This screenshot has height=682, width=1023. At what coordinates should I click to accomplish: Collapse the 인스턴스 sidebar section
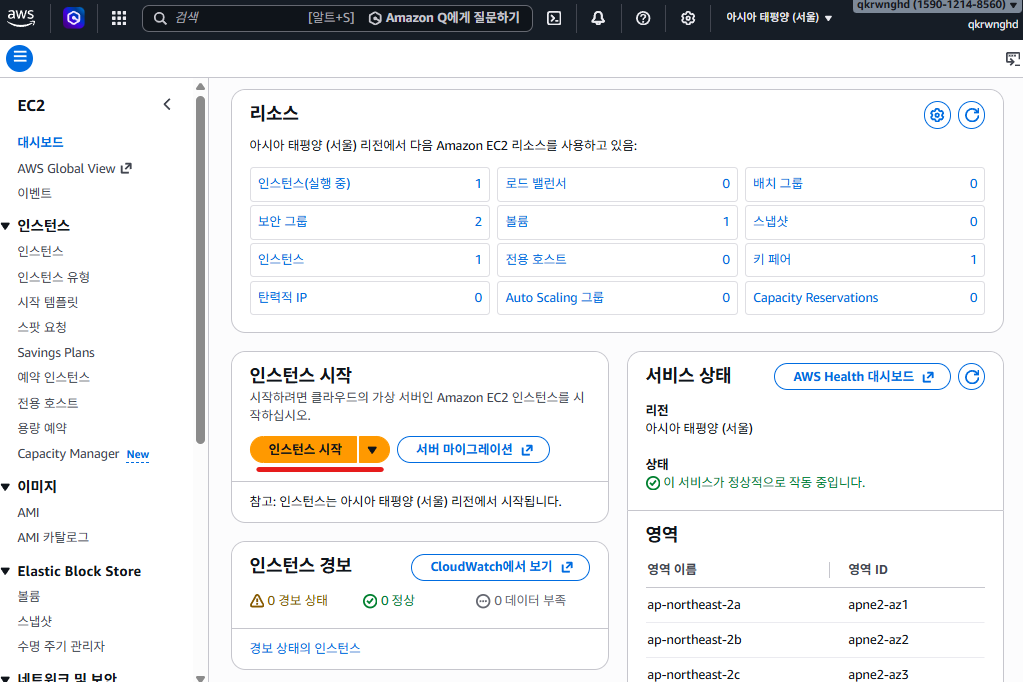6,226
